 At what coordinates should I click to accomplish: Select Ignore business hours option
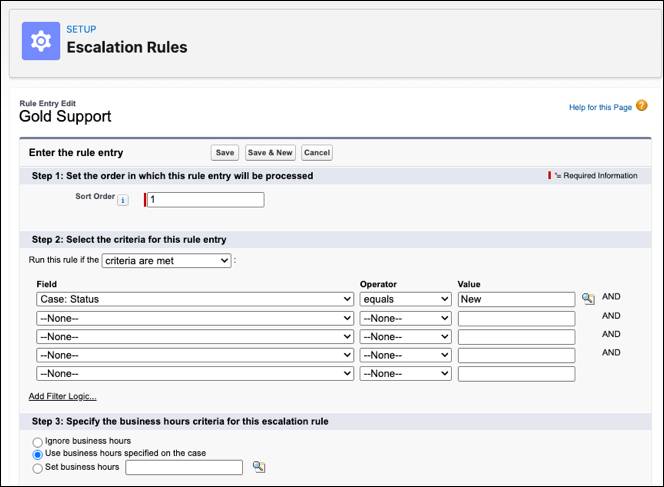(37, 442)
